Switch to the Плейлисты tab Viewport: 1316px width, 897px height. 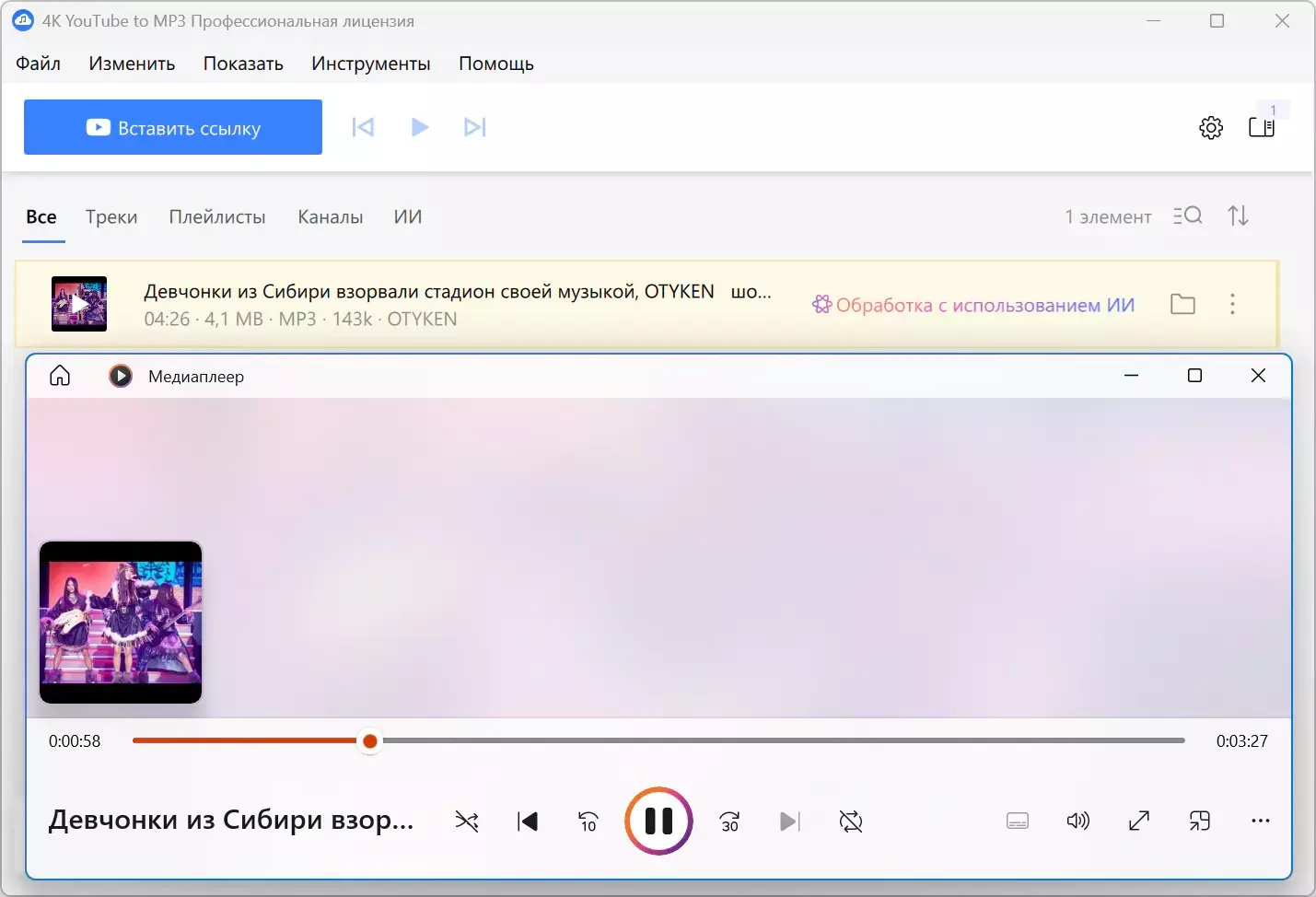(x=217, y=217)
